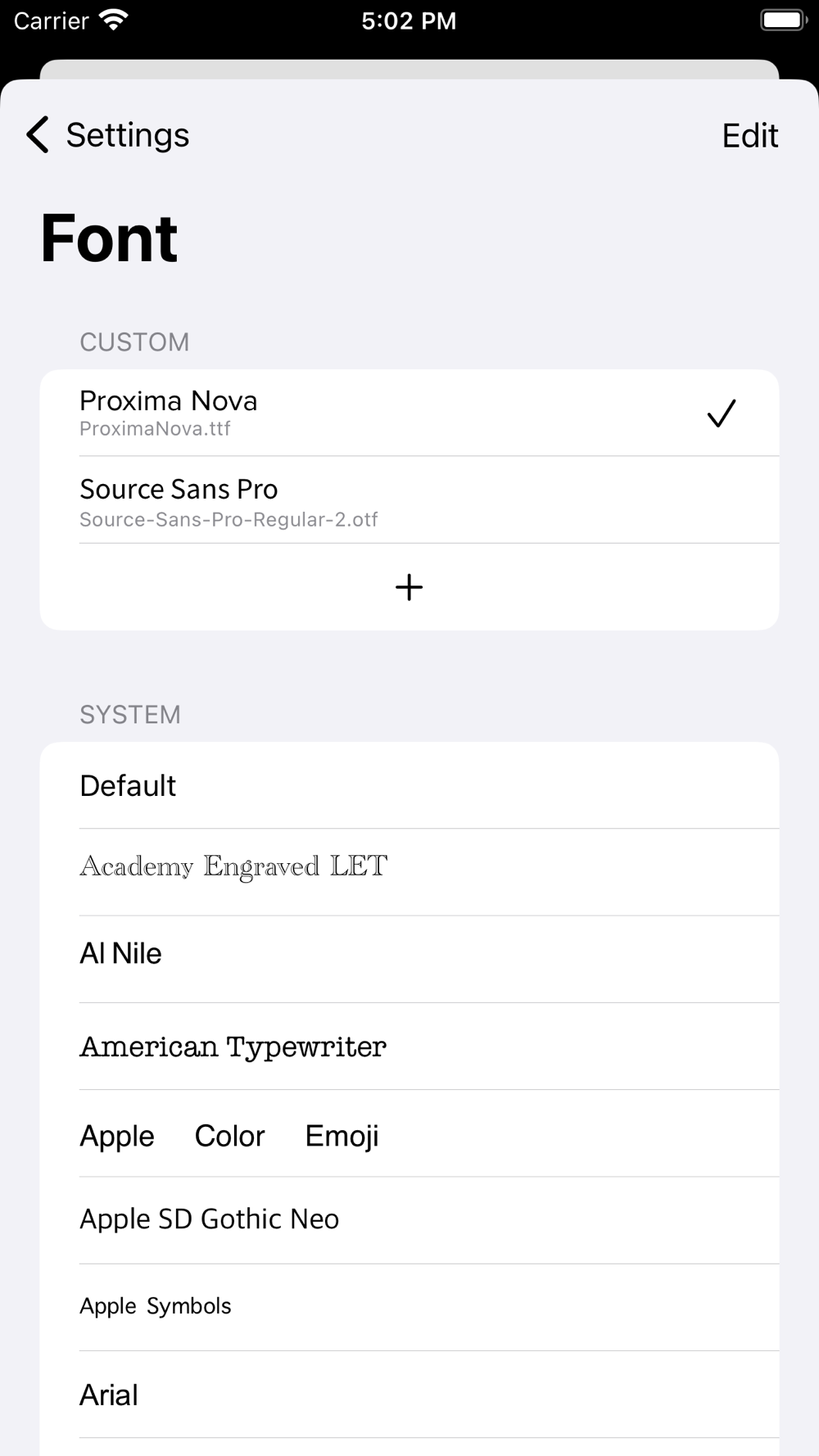Screen dimensions: 819x1456
Task: Tap the checkmark beside Proxima Nova
Action: 721,413
